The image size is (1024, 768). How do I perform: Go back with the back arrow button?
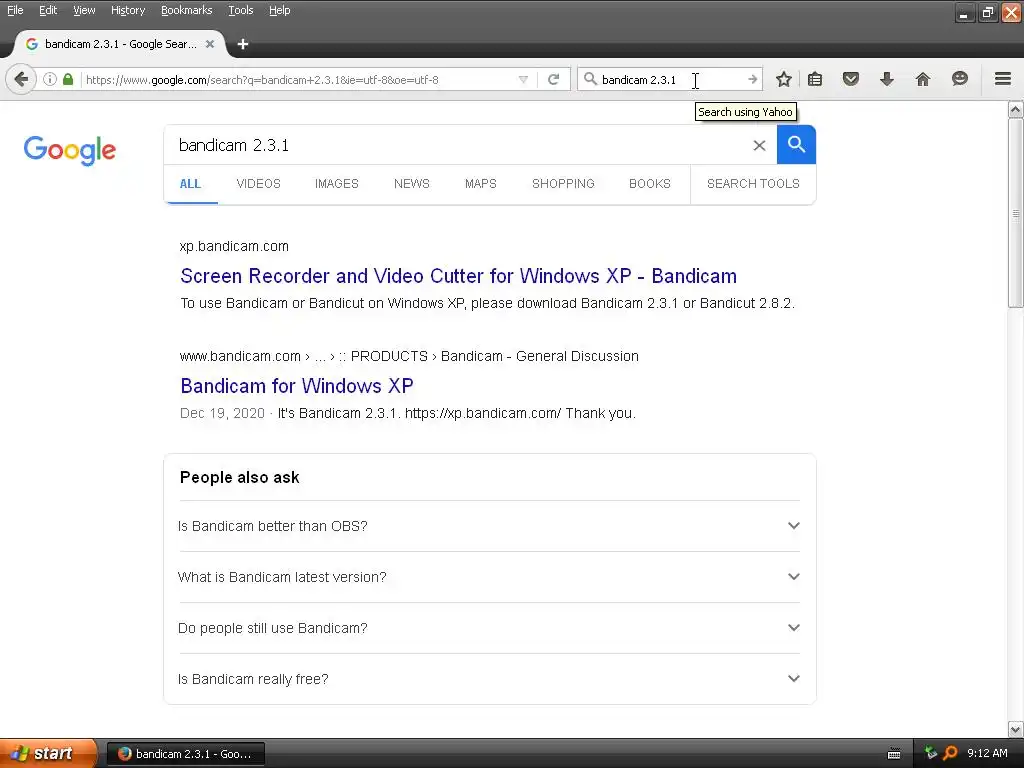tap(20, 80)
